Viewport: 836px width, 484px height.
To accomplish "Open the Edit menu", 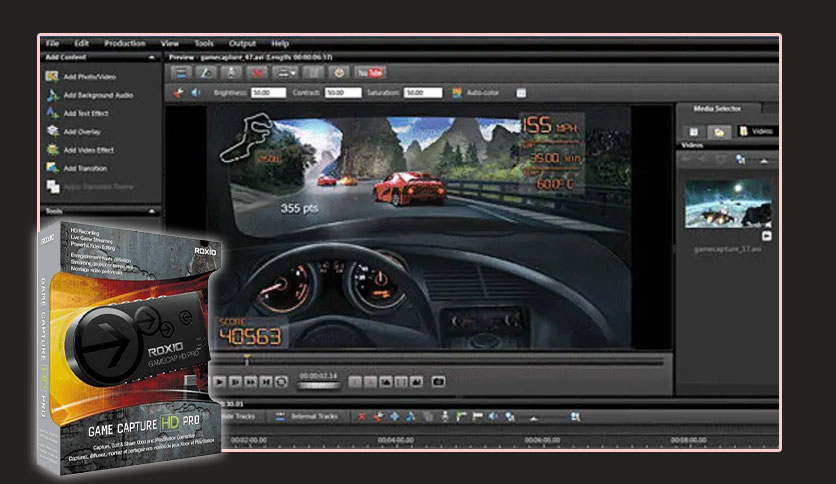I will [x=82, y=43].
